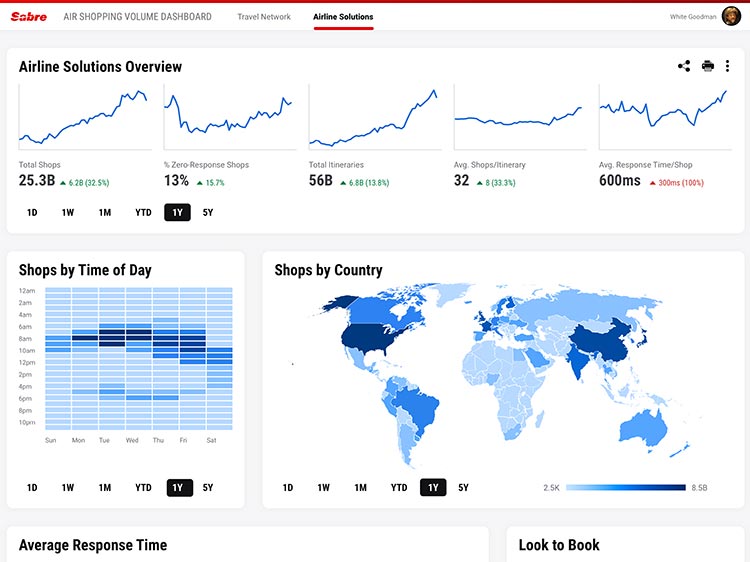Click the Sabre logo
This screenshot has height=562, width=750.
point(28,17)
